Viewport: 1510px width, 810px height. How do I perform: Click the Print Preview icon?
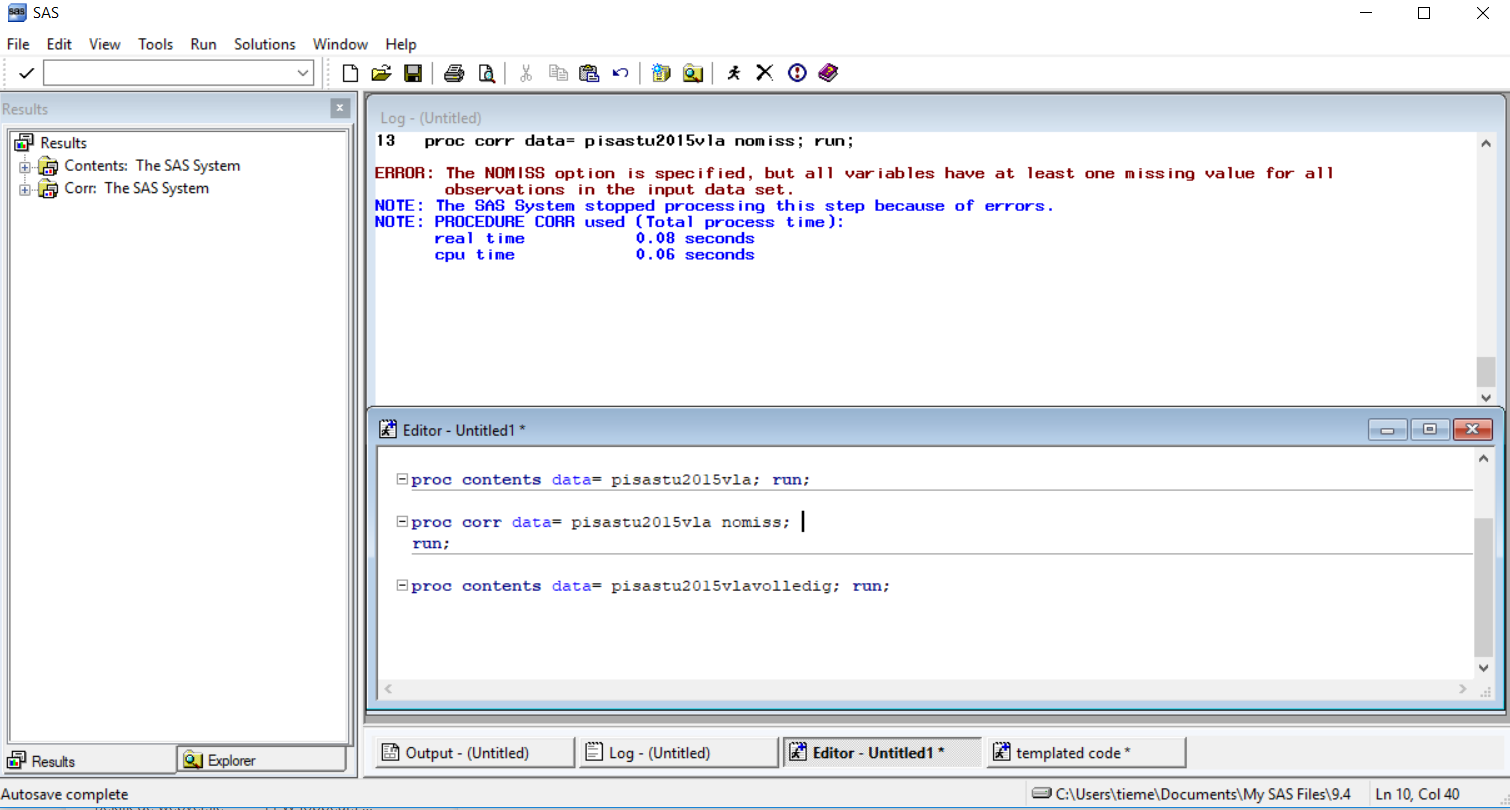(486, 73)
